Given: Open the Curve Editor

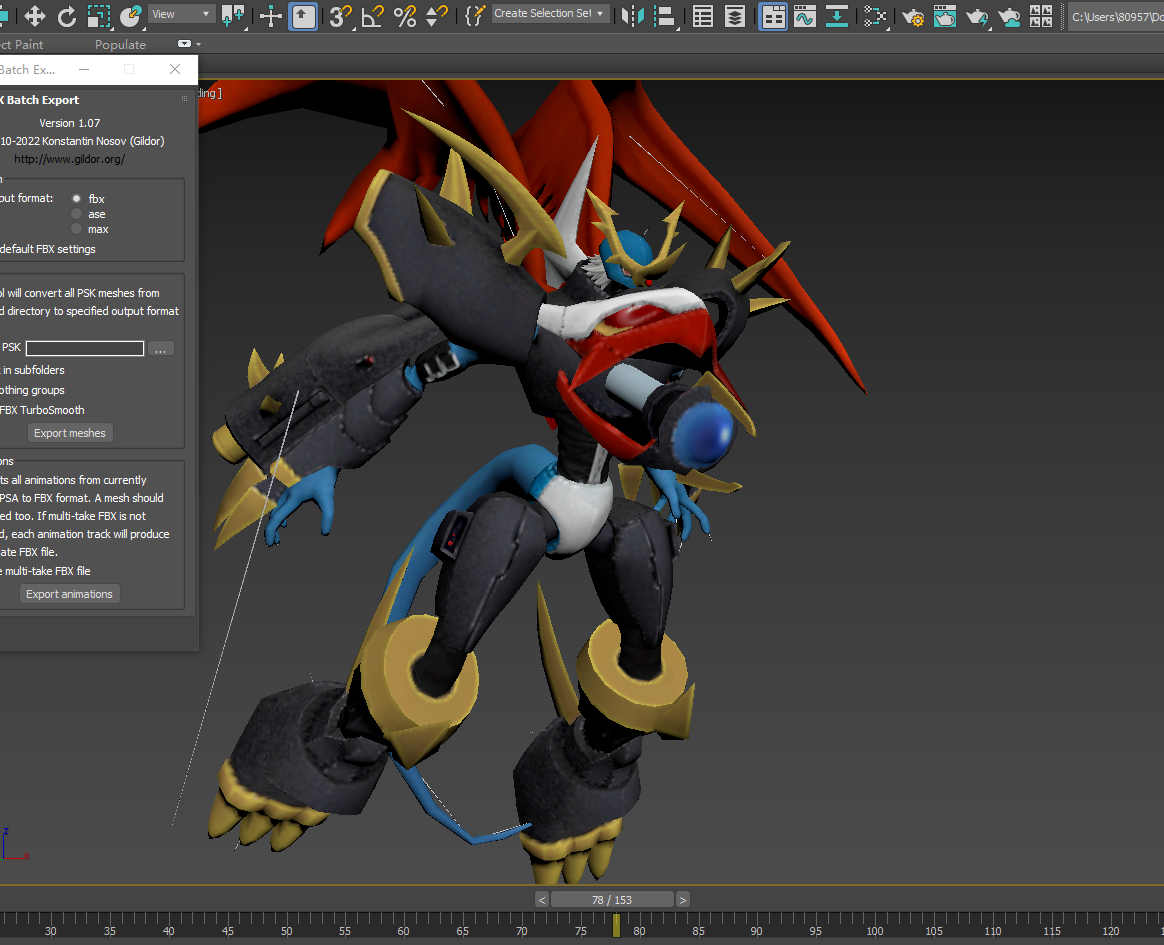Looking at the screenshot, I should (805, 16).
